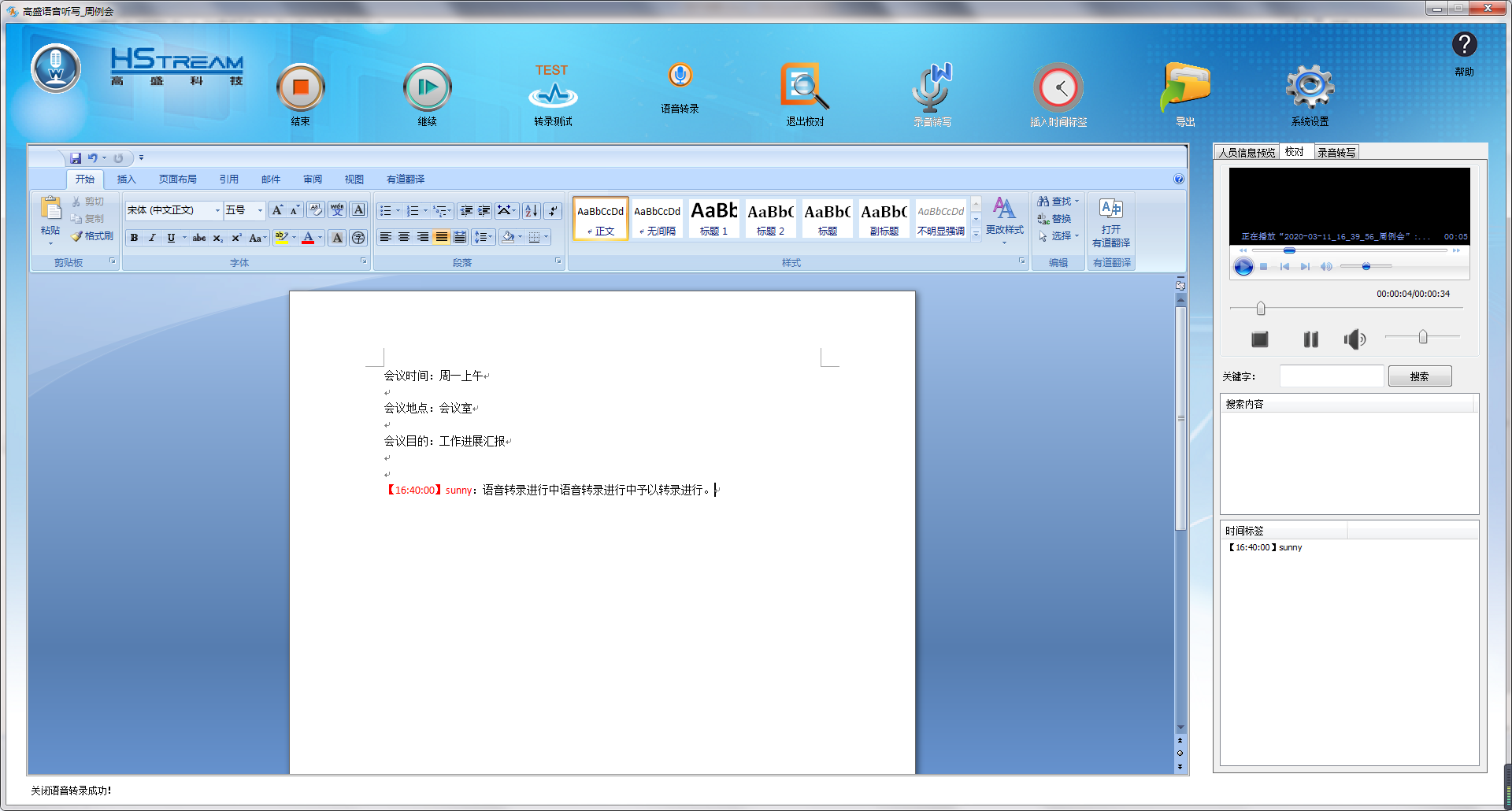Screen dimensions: 1512x811
Task: Switch to the 录音转写 panel tab
Action: (x=1336, y=153)
